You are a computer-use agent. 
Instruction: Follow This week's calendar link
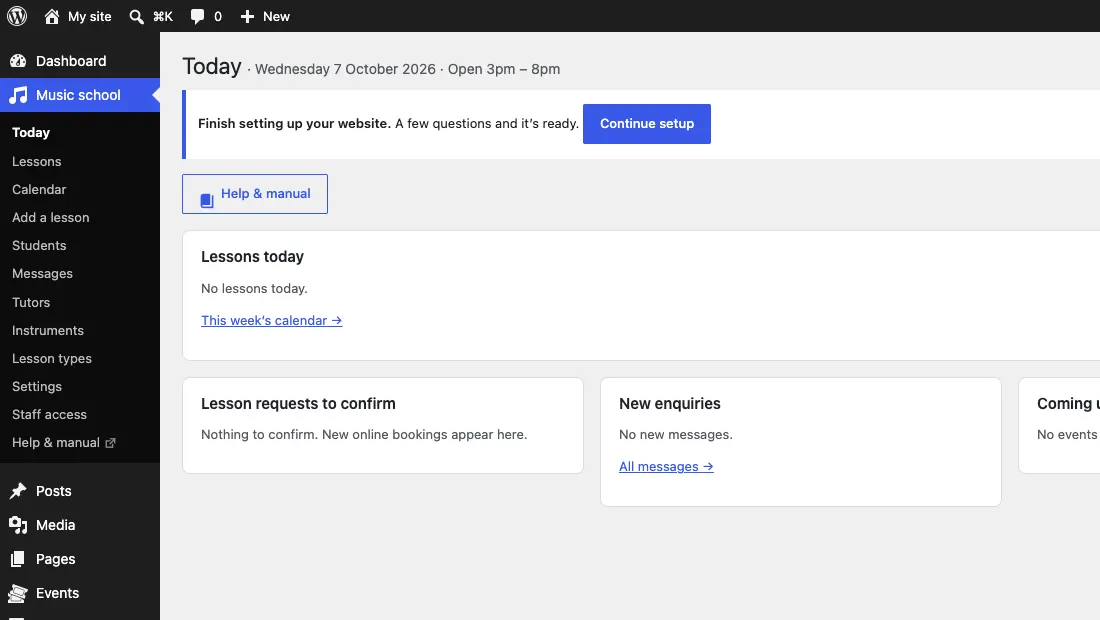tap(271, 321)
